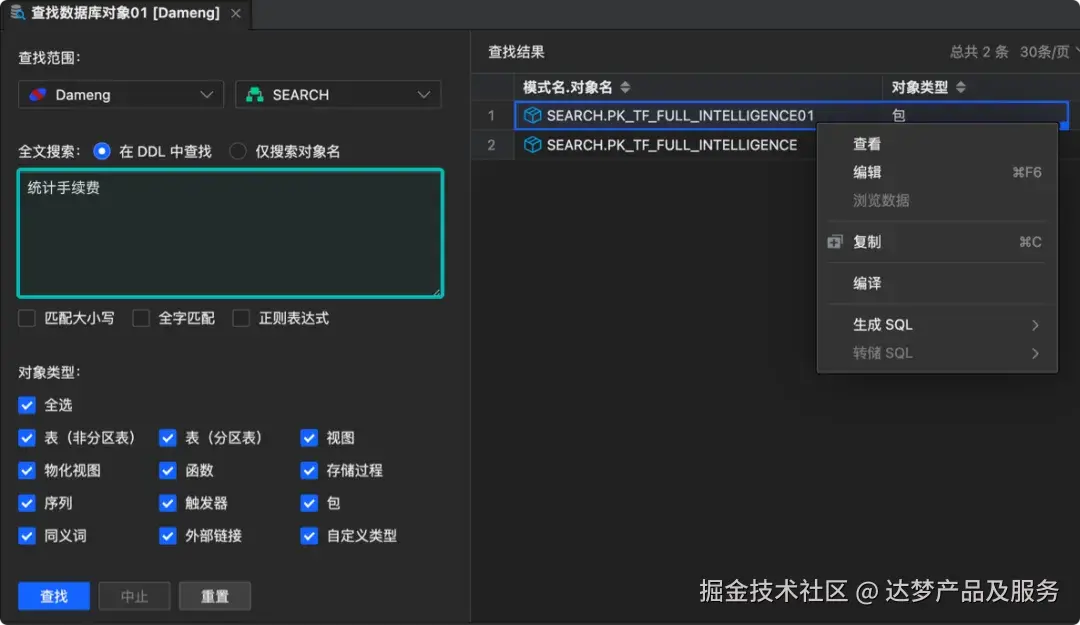Choose 编译 from the context menu
Screen dimensions: 1080x625
[937, 283]
